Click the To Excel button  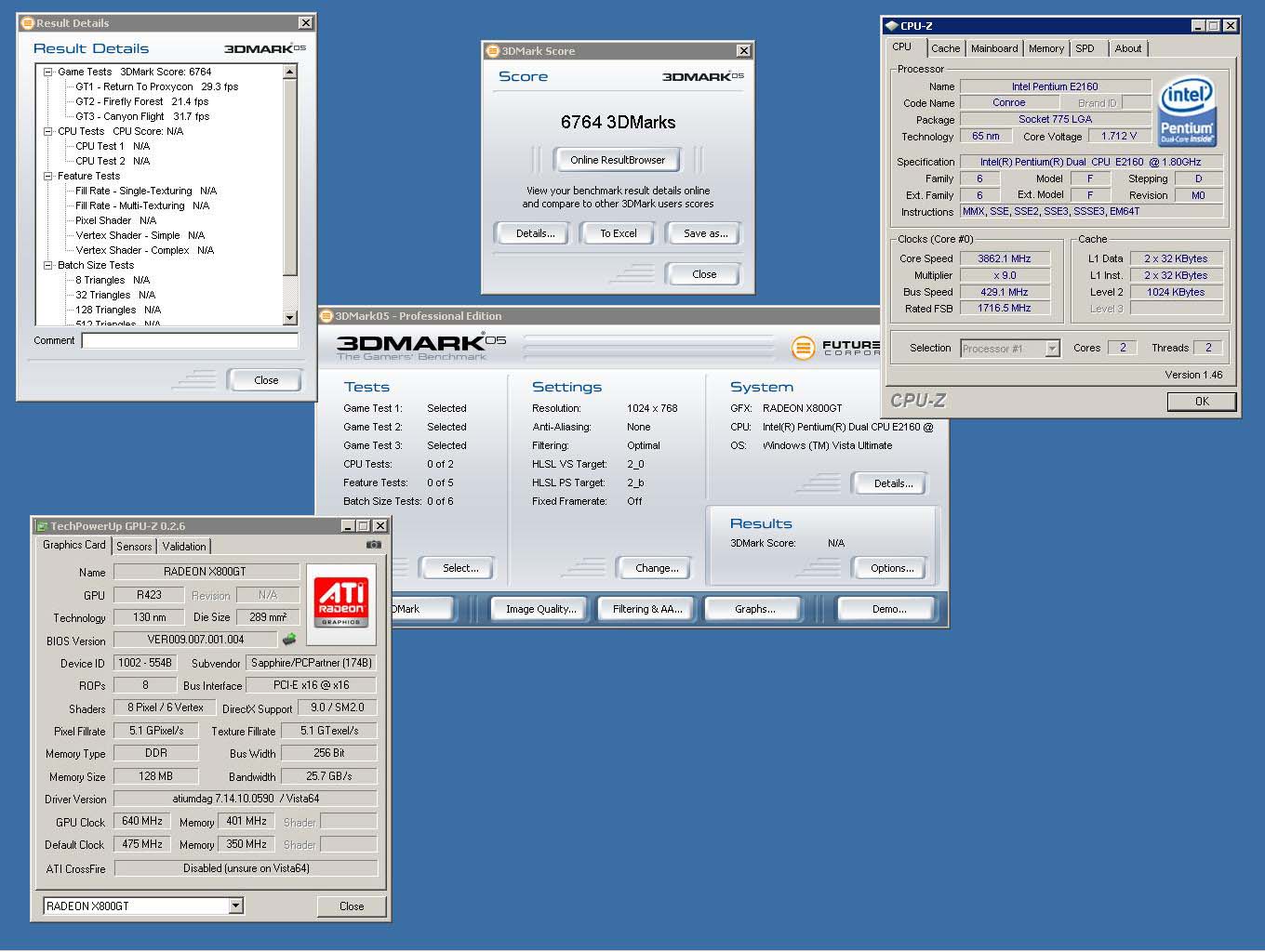[619, 233]
